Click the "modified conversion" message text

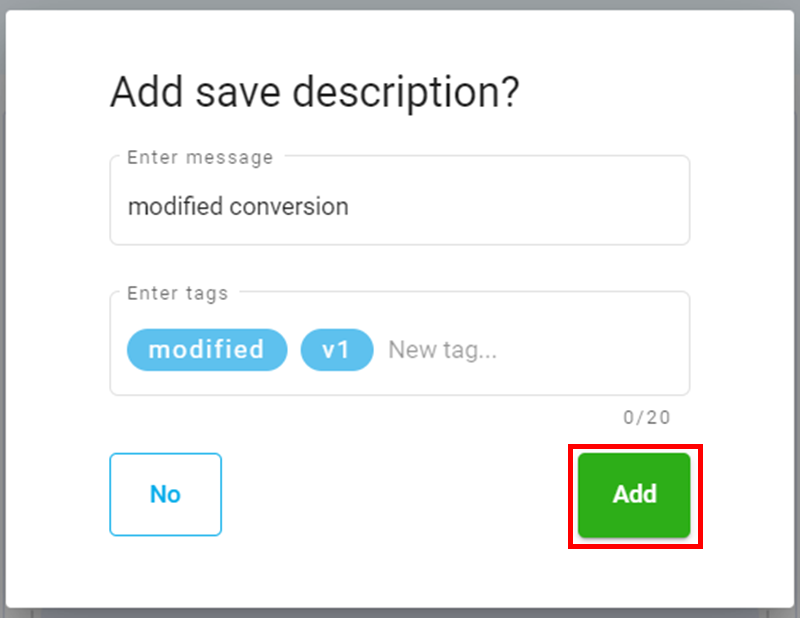click(238, 207)
